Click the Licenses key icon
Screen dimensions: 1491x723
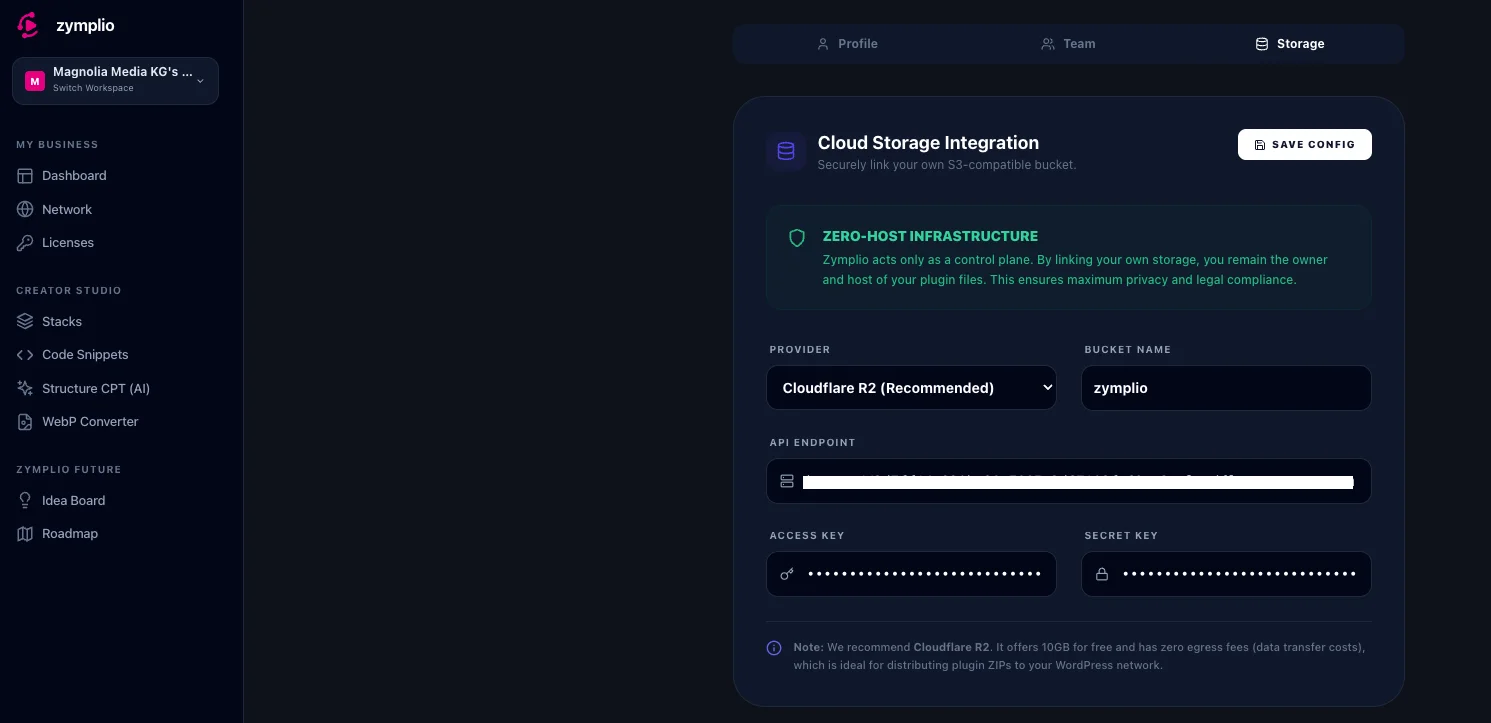coord(25,242)
